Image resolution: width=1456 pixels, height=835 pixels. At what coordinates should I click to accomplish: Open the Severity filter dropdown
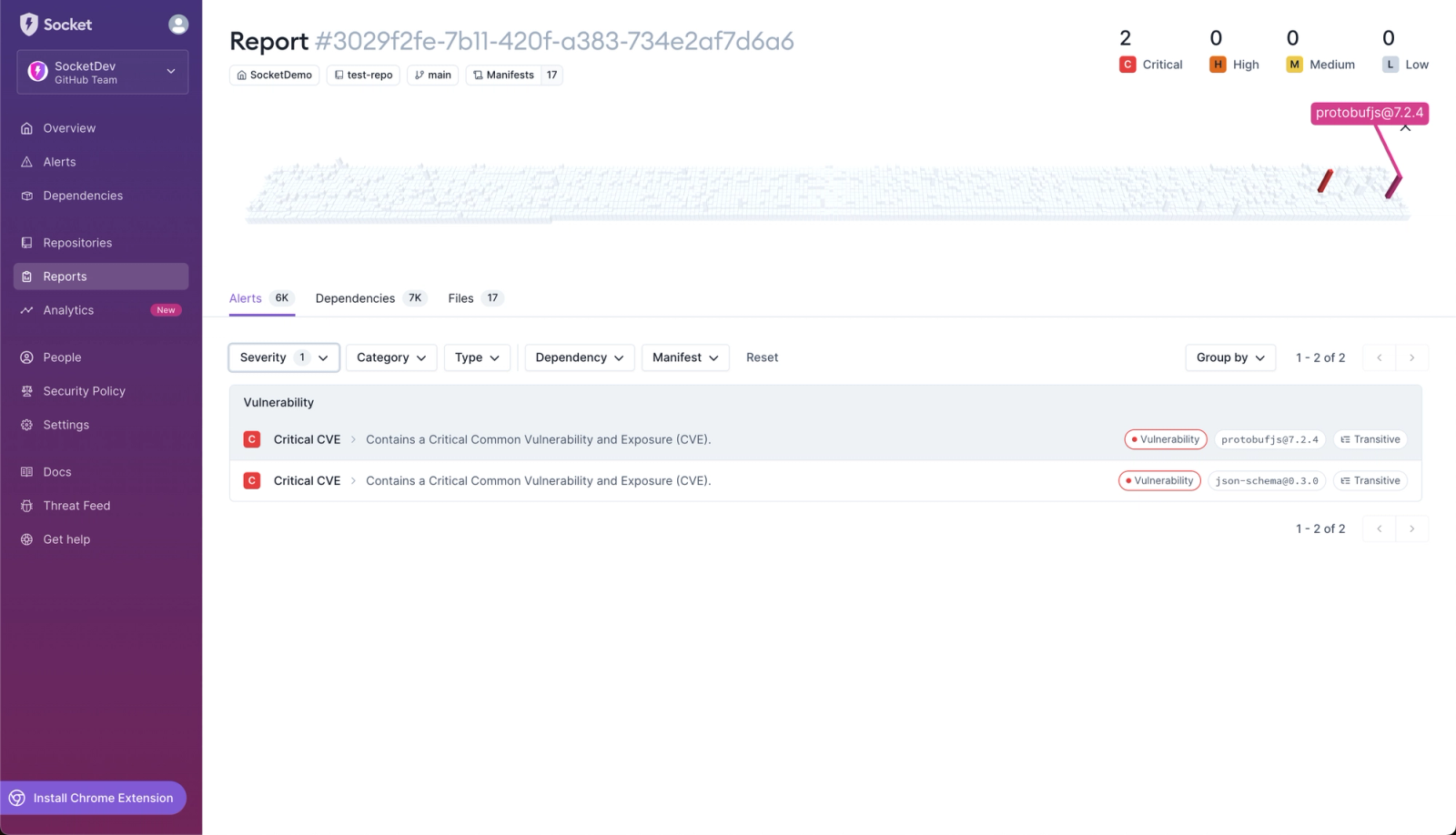pyautogui.click(x=284, y=357)
